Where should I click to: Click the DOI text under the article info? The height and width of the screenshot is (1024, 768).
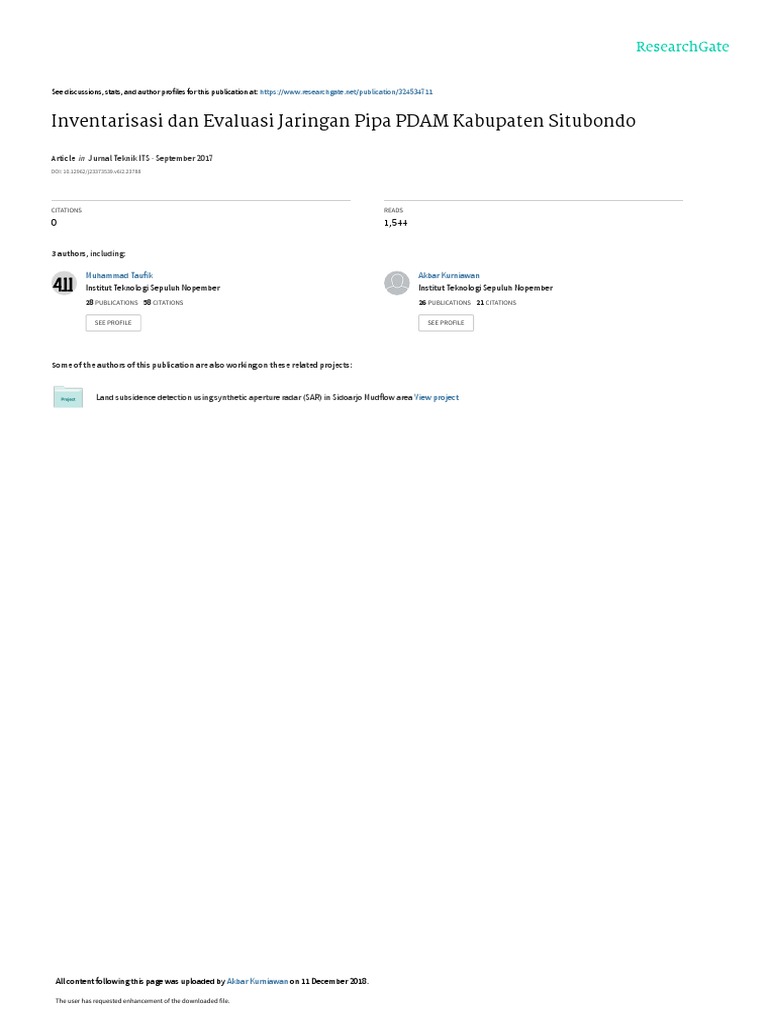pyautogui.click(x=96, y=172)
